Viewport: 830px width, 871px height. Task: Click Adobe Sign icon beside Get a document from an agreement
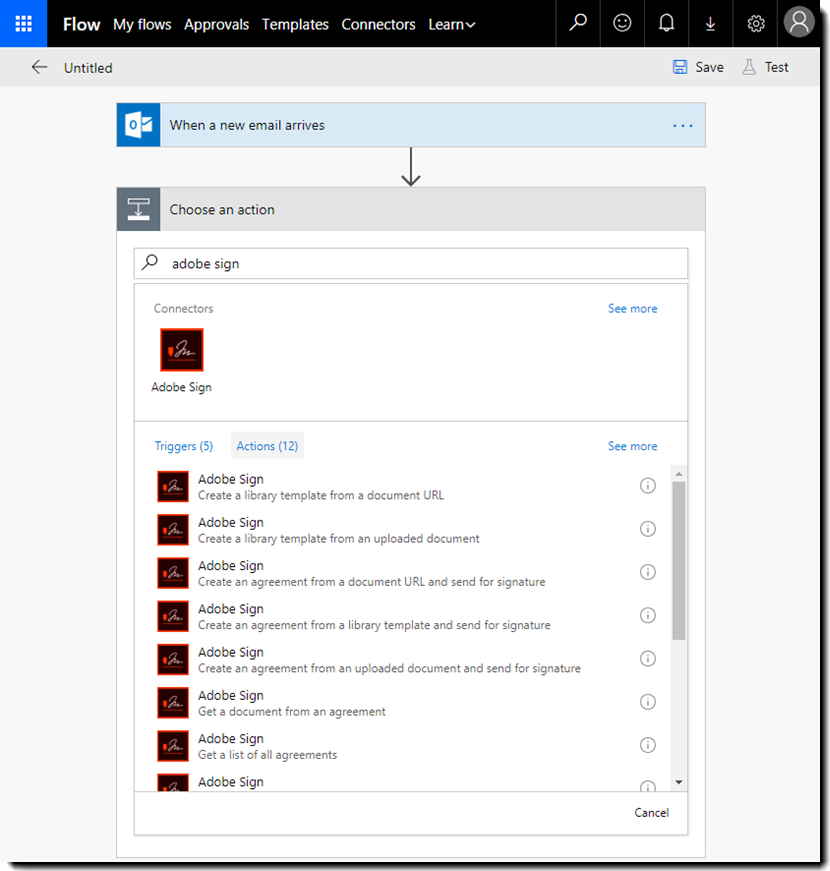[x=173, y=703]
